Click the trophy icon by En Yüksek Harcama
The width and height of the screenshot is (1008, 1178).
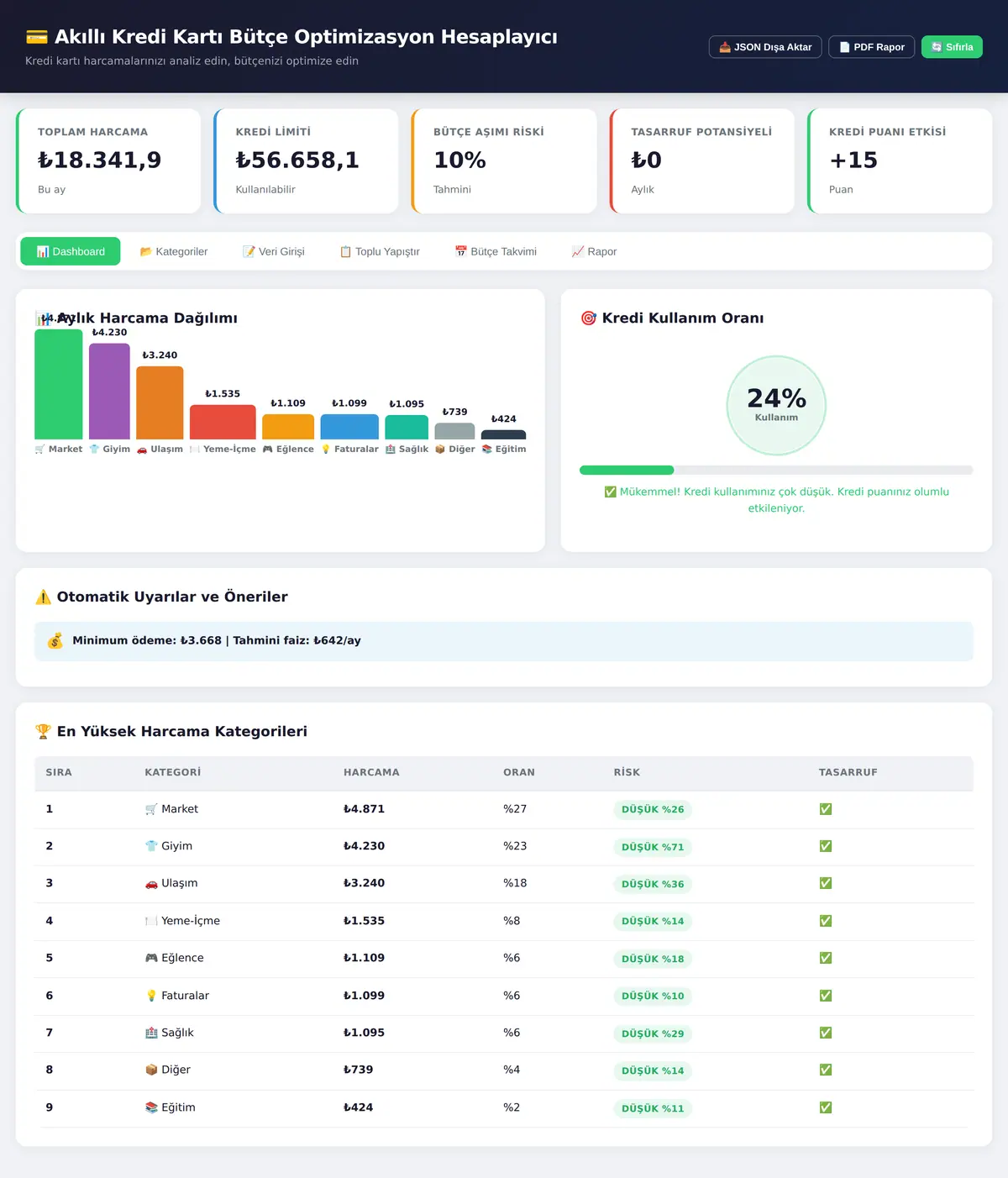[43, 731]
